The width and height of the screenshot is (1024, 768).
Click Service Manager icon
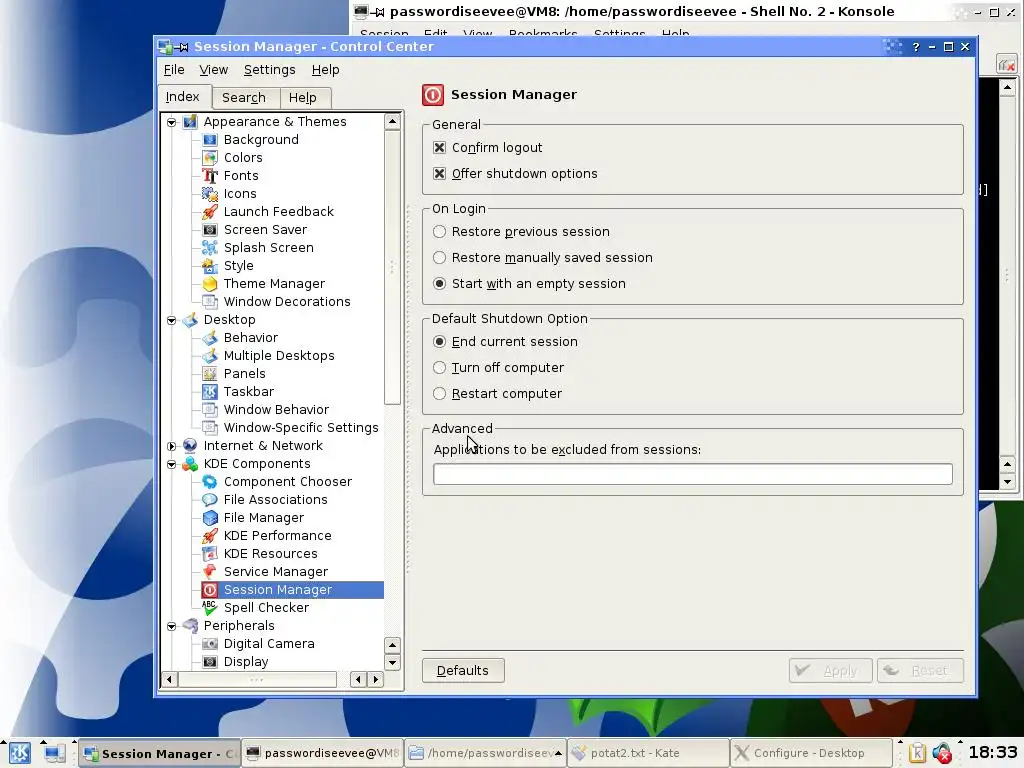pyautogui.click(x=210, y=571)
